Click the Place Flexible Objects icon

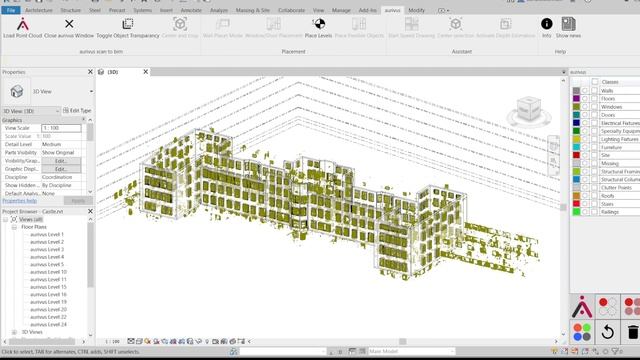[x=359, y=24]
